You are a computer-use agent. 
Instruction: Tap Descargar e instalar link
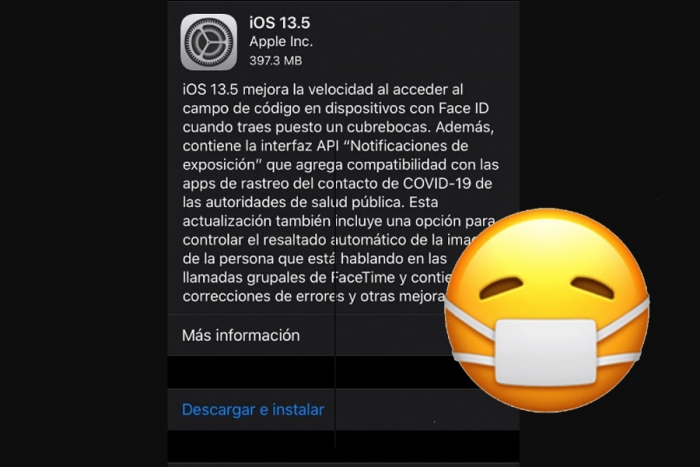(253, 409)
